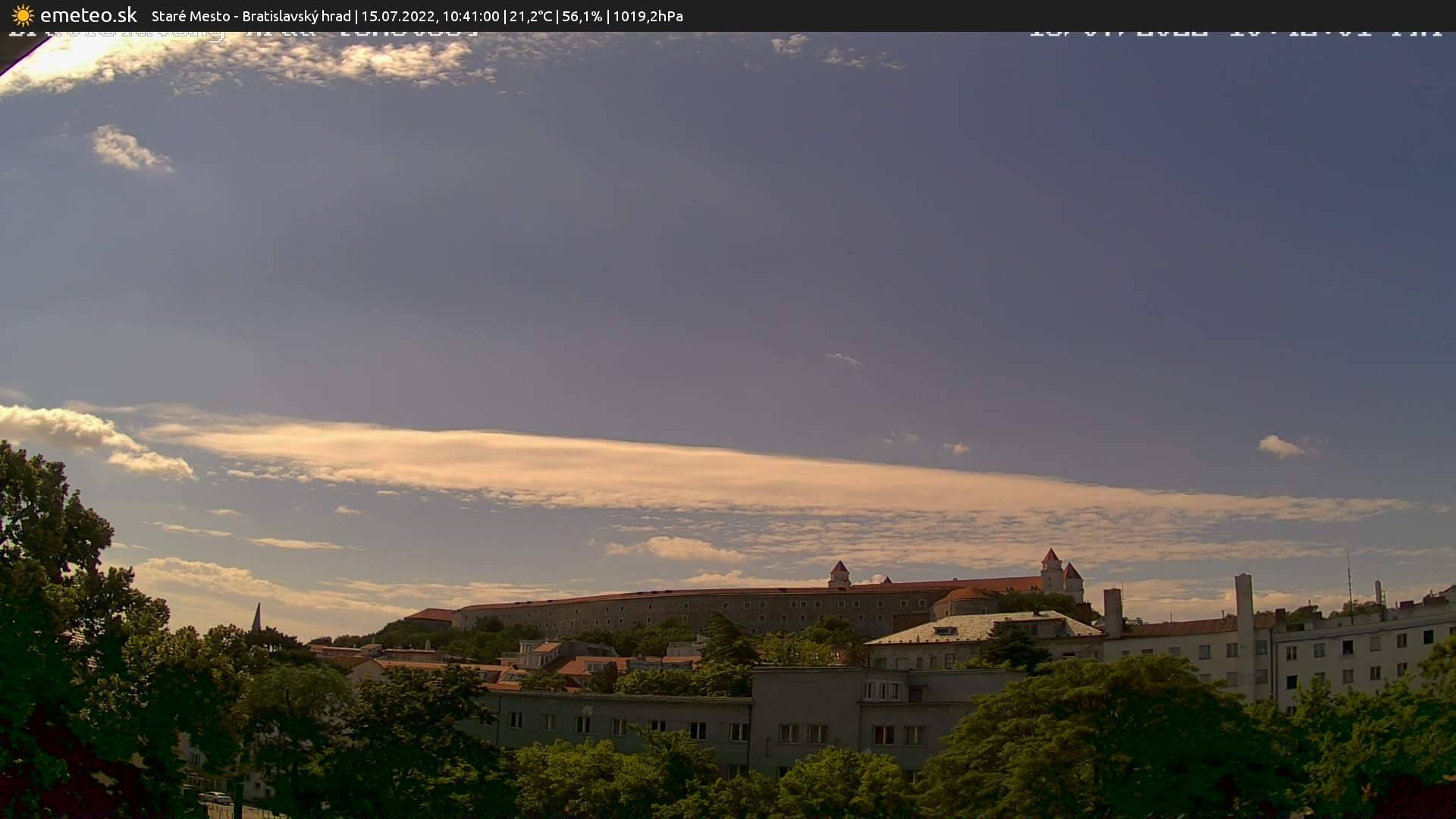Click the pressure reading 1019,2hPa

point(648,15)
